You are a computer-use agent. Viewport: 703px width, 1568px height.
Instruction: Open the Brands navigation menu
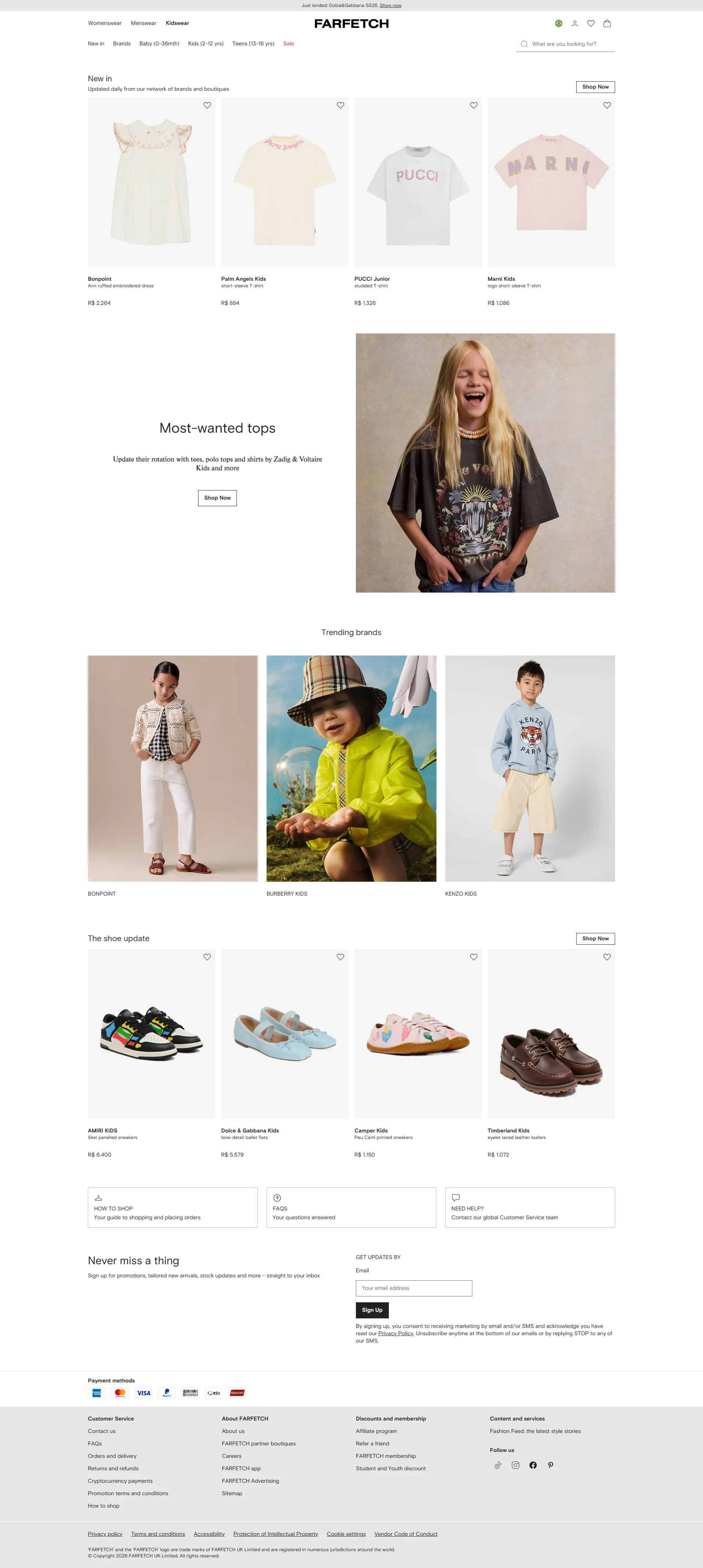(x=122, y=44)
